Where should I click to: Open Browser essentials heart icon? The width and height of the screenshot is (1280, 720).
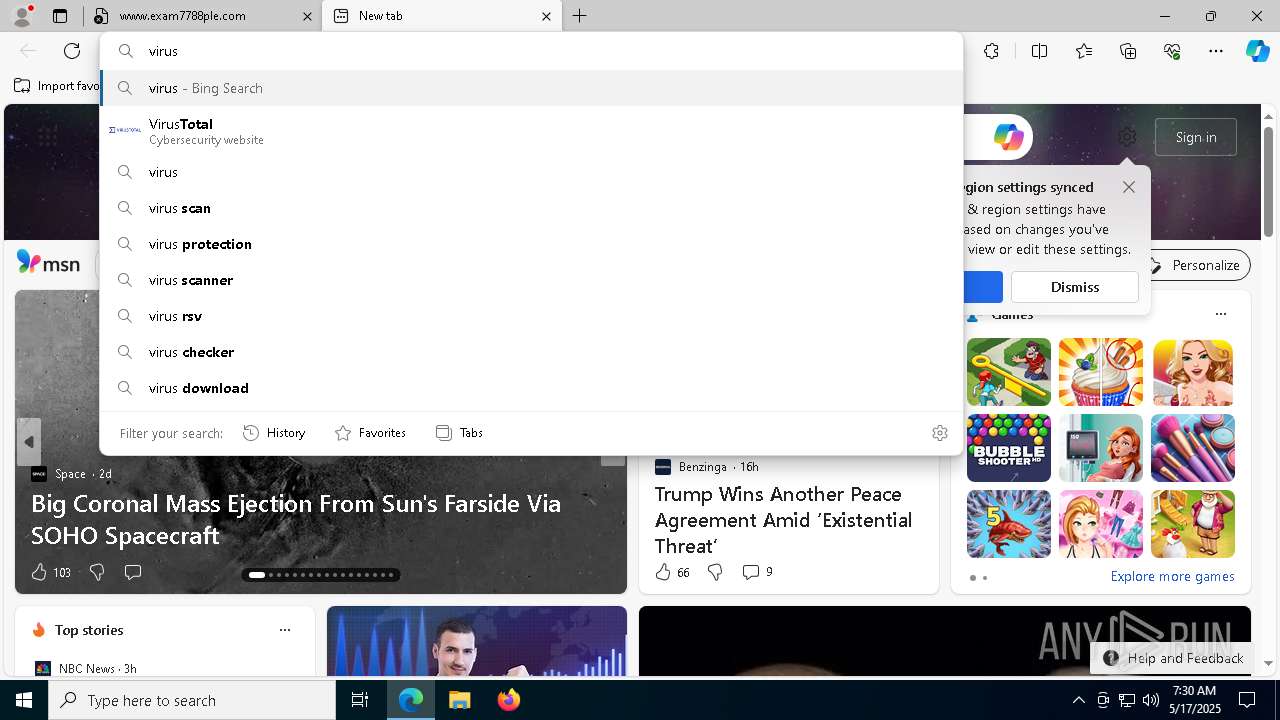1172,51
